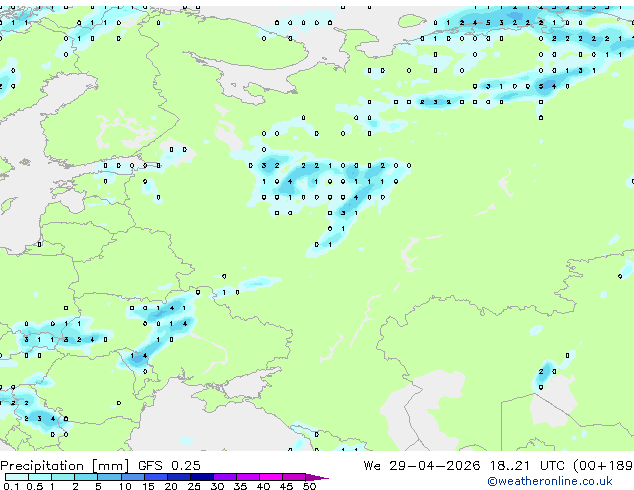Click the "18..21 UTC" time label
634x490 pixels.
pos(527,466)
